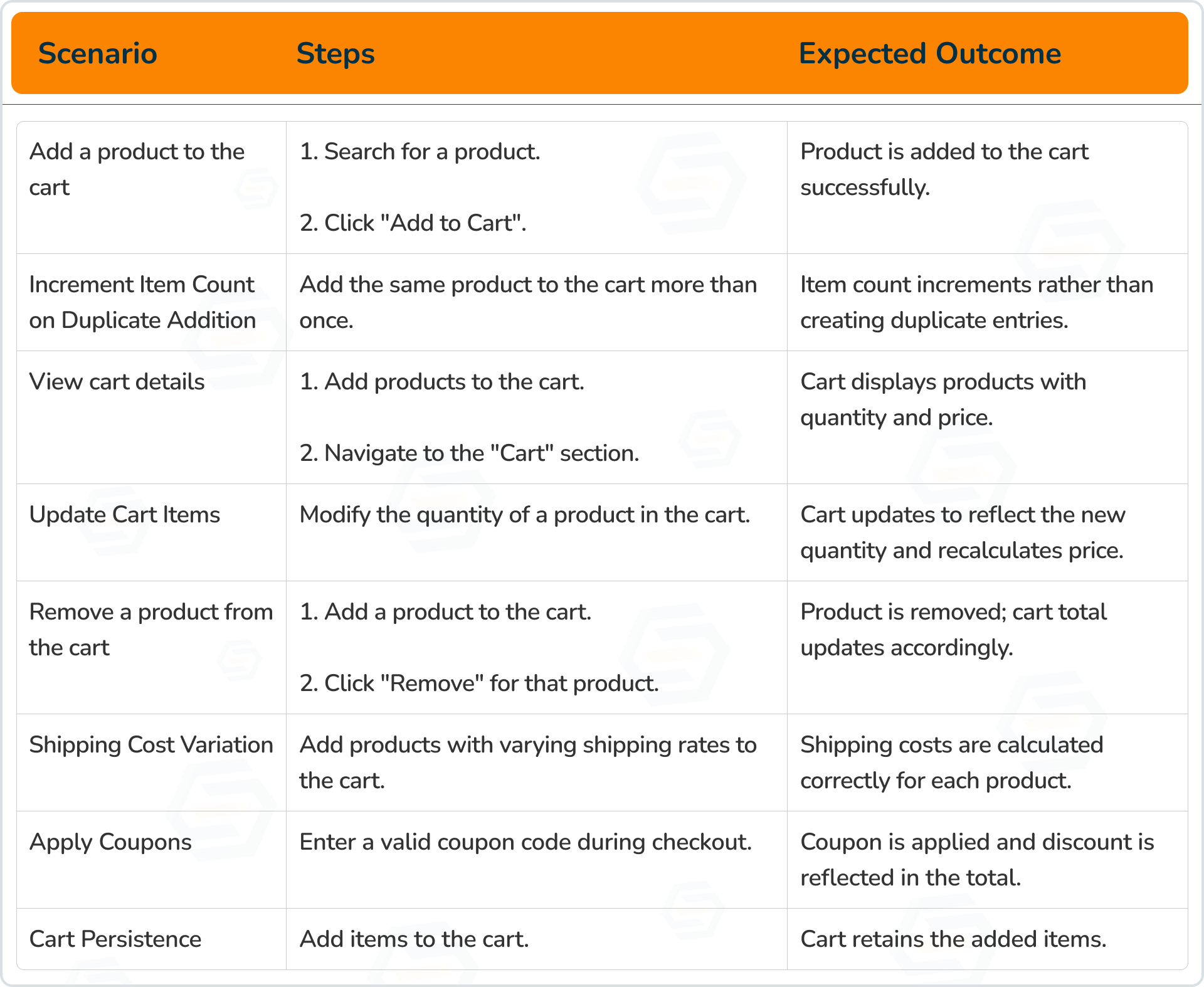Screen dimensions: 1204x987
Task: Select the 'Update Cart Items' scenario cell
Action: tap(152, 532)
